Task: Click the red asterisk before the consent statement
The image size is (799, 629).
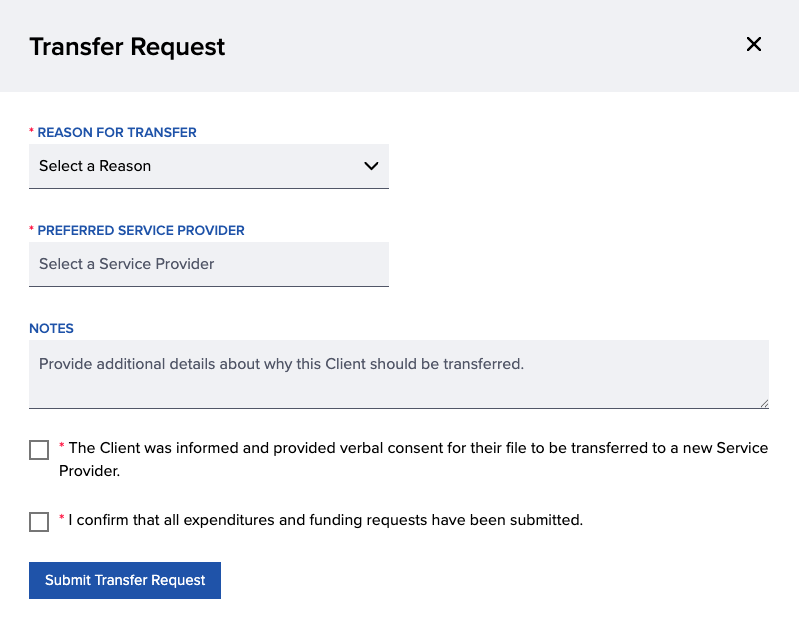Action: [x=62, y=446]
